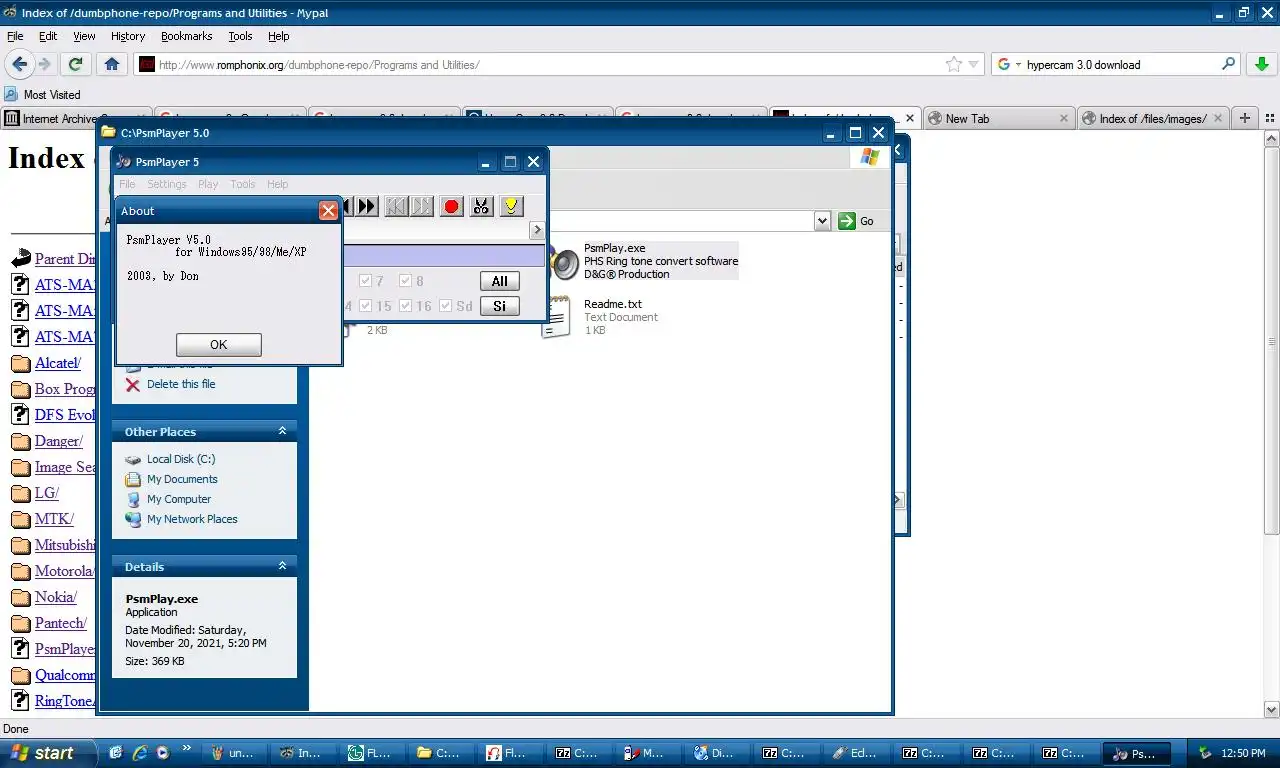Toggle channel 15 checkbox in PsmPlayer
This screenshot has width=1280, height=768.
click(365, 306)
